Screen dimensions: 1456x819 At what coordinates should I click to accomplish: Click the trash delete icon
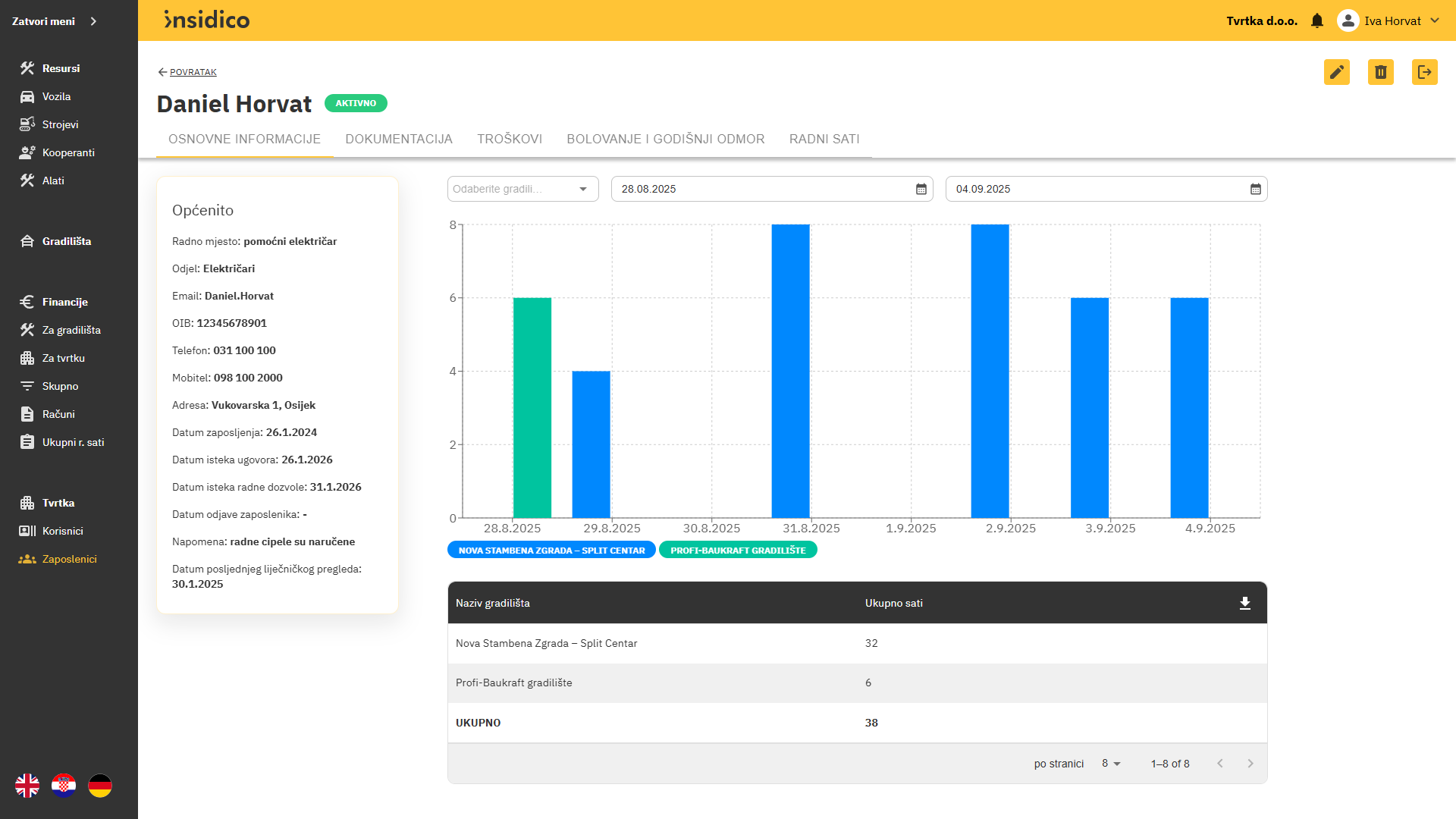[x=1380, y=72]
